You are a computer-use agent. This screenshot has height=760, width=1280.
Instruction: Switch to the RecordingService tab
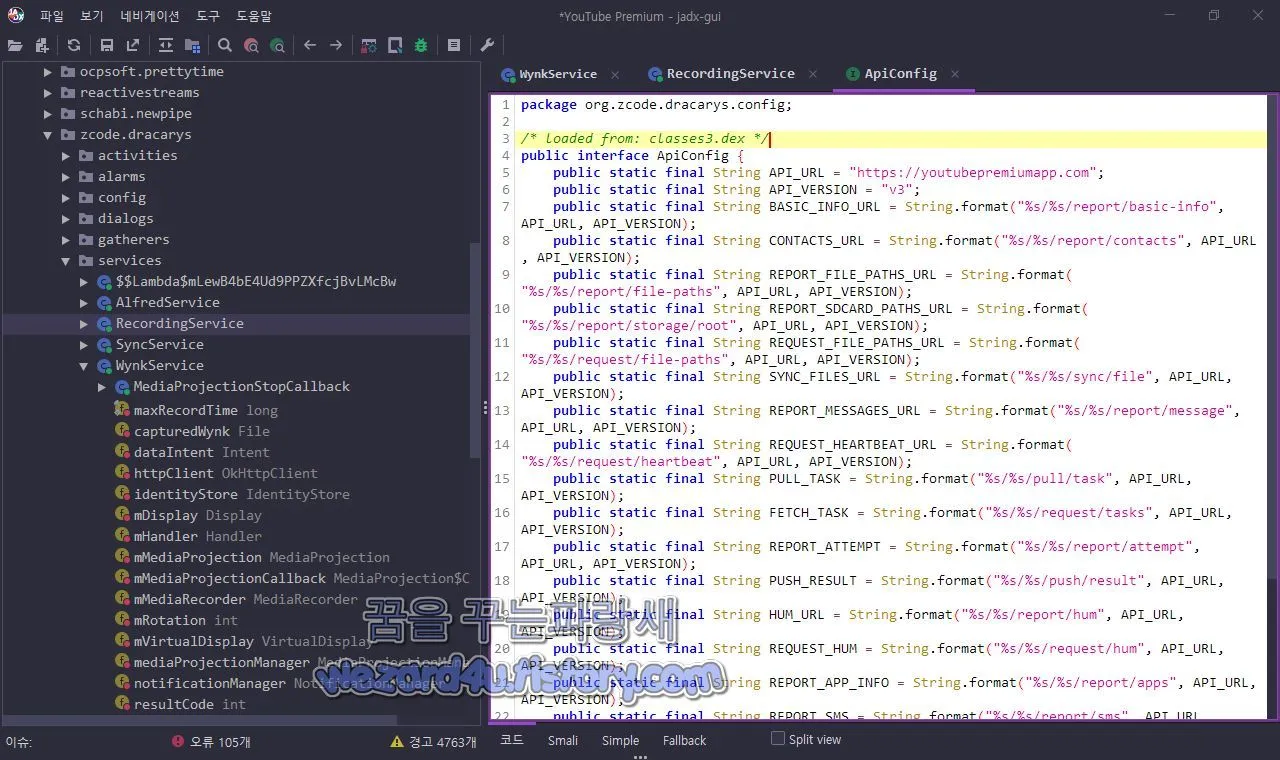(x=731, y=74)
